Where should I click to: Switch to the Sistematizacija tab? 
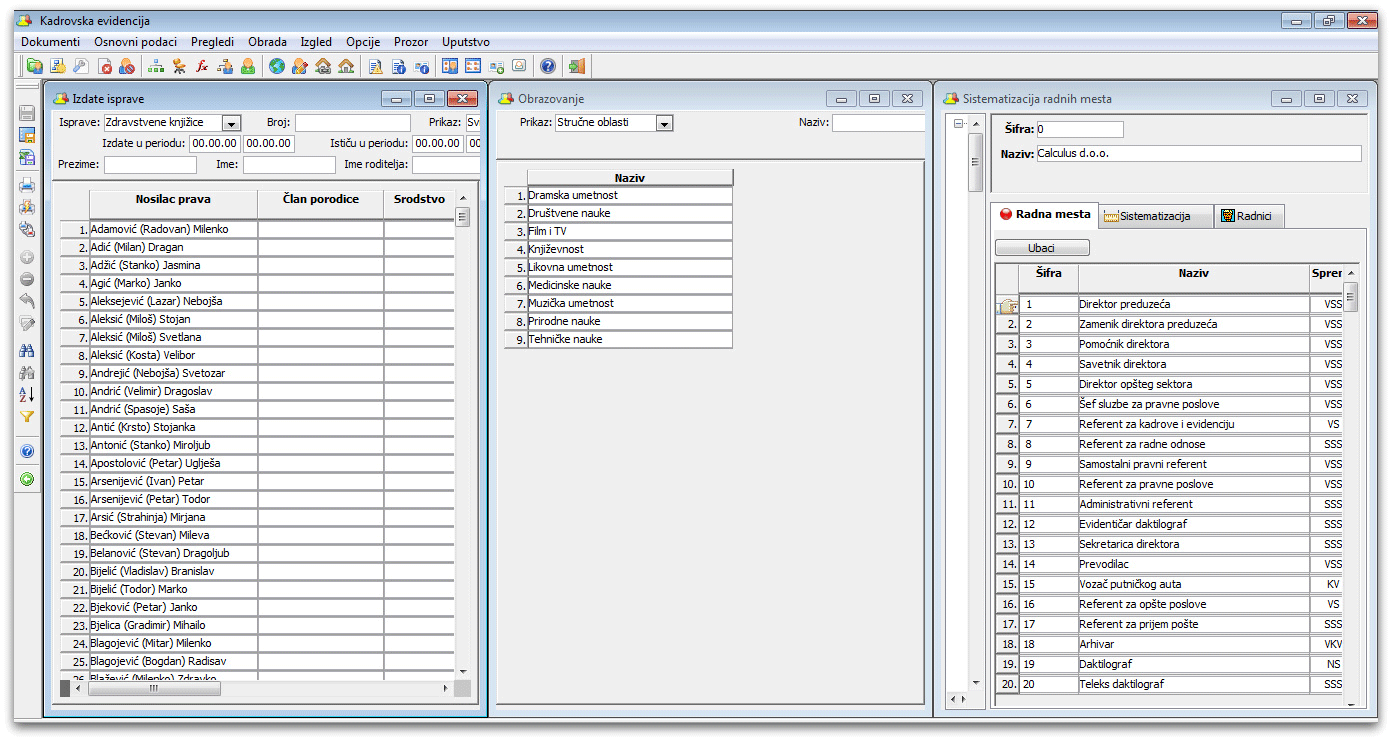1154,216
